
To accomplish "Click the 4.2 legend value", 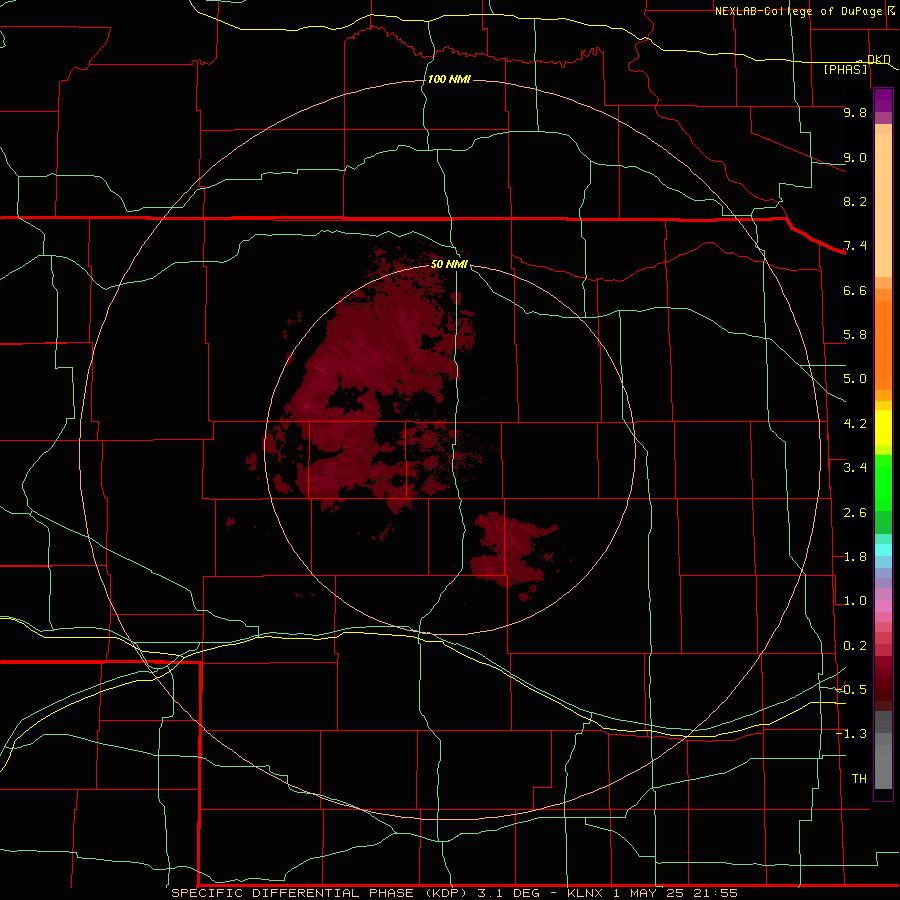I will [855, 424].
